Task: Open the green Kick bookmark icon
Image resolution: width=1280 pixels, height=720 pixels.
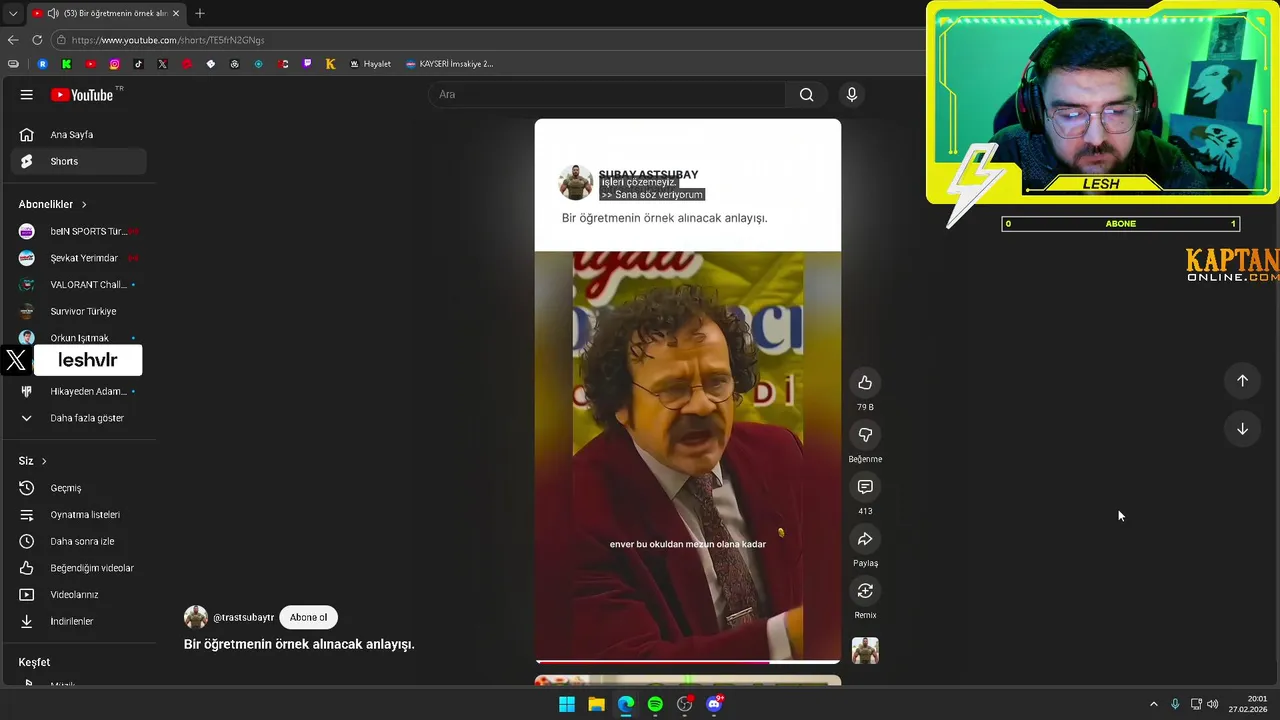Action: (66, 64)
